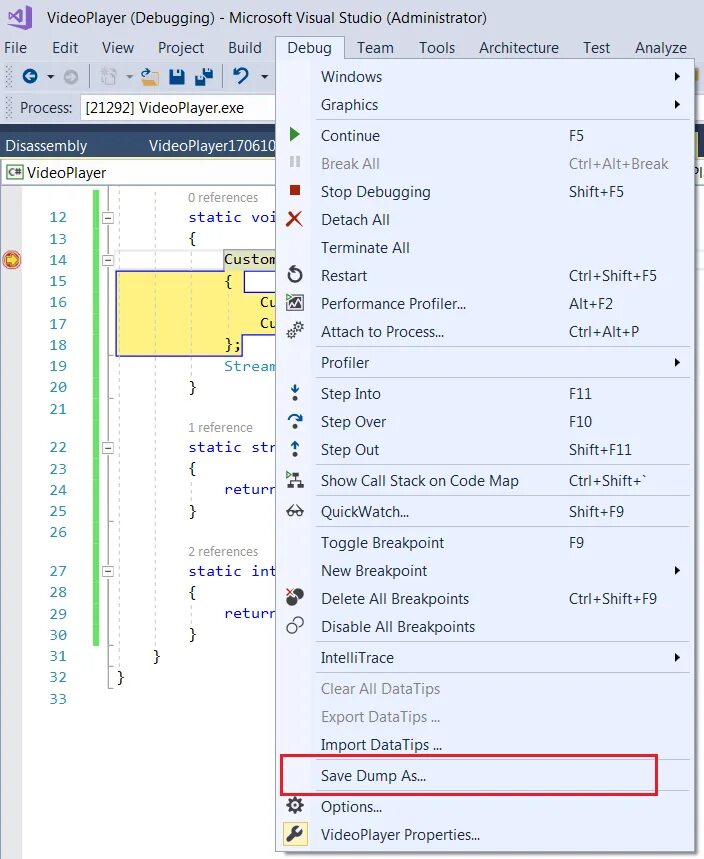This screenshot has width=704, height=859.
Task: Collapse the method block at line 27
Action: (108, 571)
